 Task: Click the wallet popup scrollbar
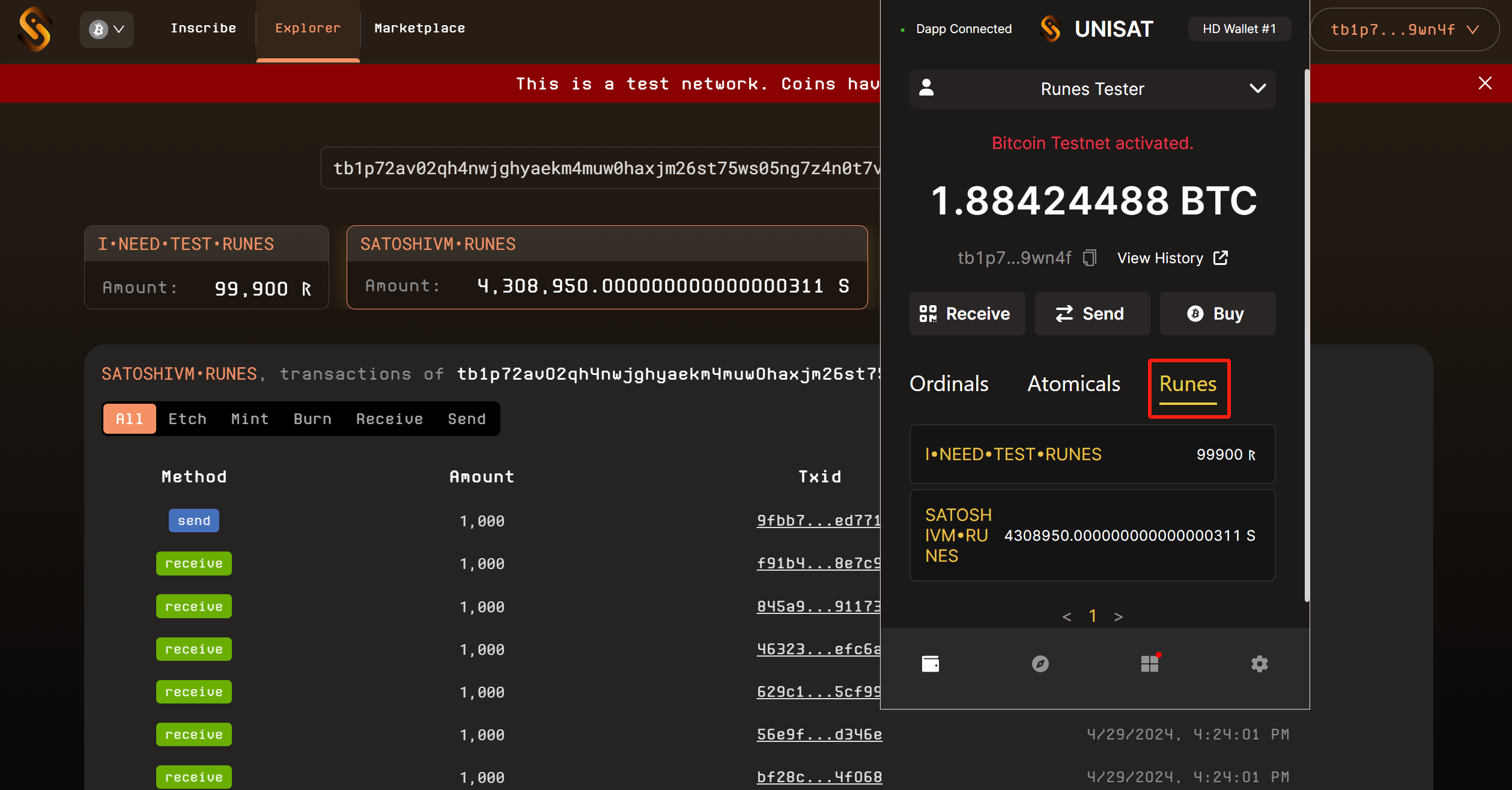click(x=1306, y=335)
